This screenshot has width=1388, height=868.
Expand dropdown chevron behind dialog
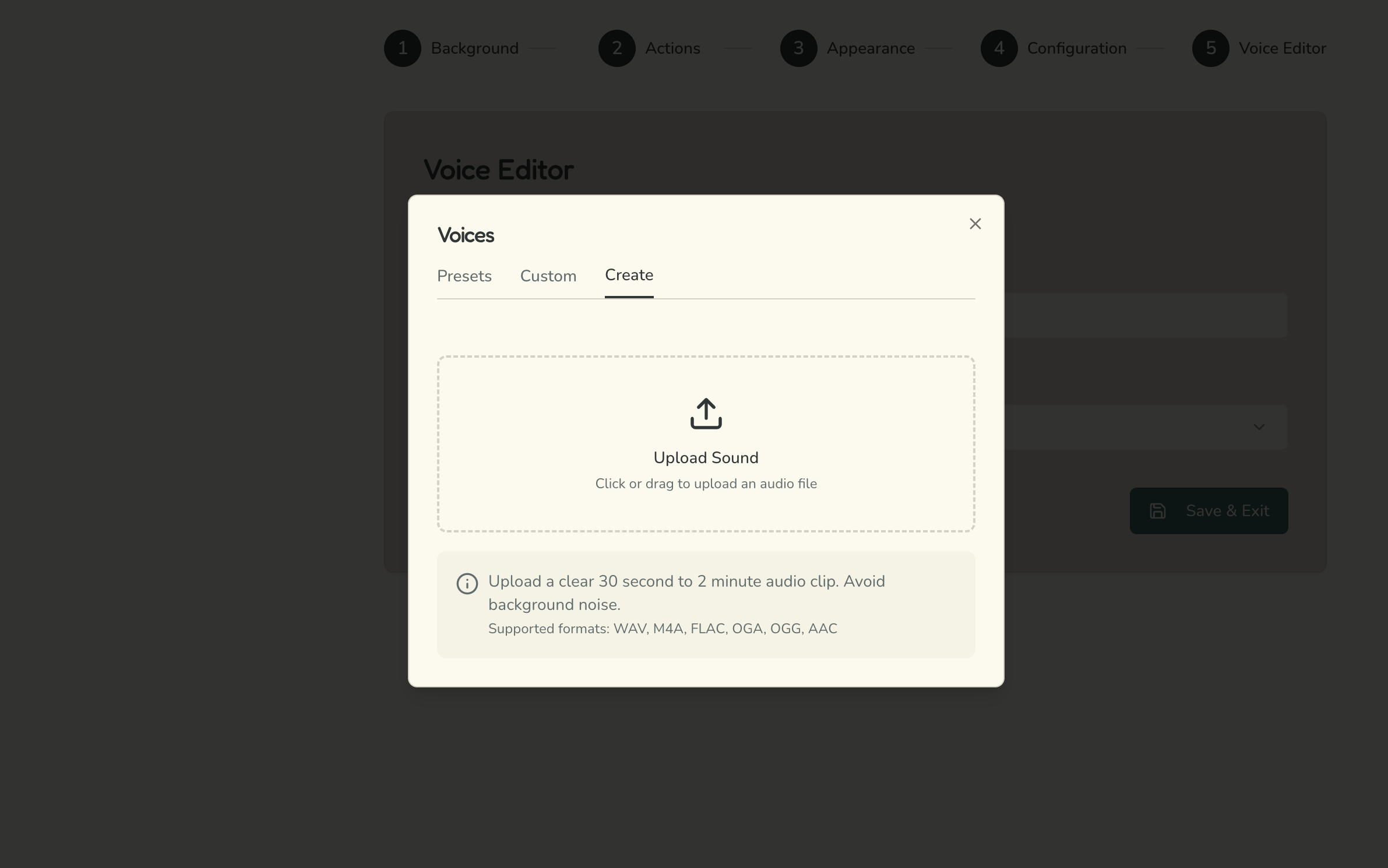1259,427
